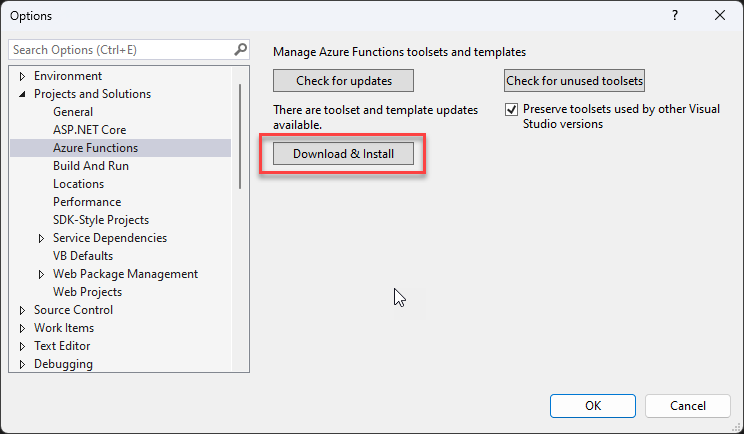Select Build And Run settings

[x=91, y=166]
